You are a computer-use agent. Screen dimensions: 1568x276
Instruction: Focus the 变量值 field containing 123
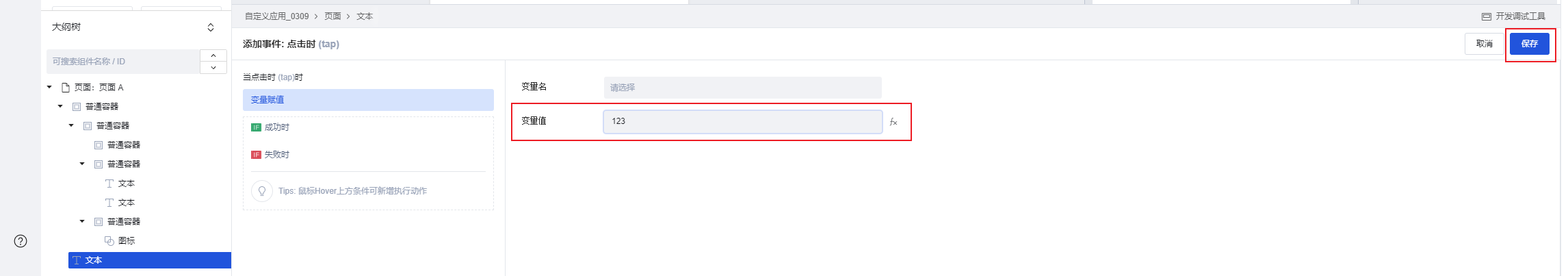[742, 121]
